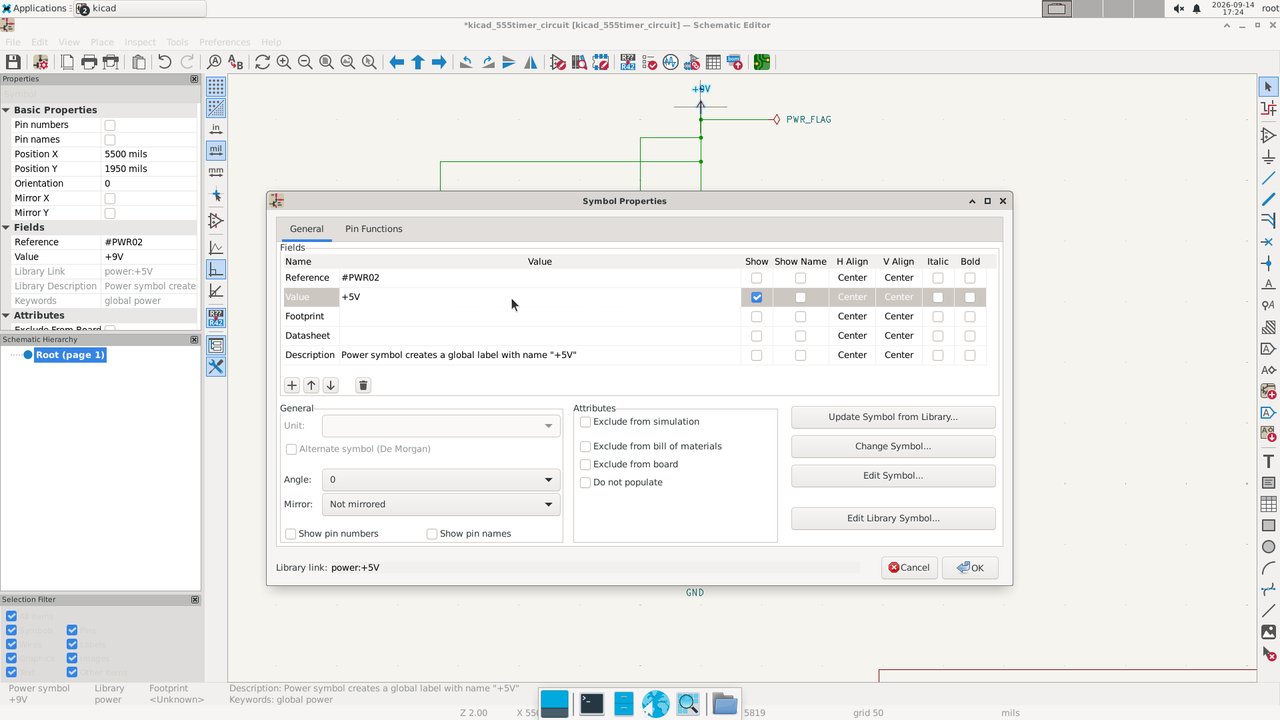This screenshot has height=720, width=1280.
Task: Collapse Attributes section in Properties panel
Action: (x=6, y=315)
